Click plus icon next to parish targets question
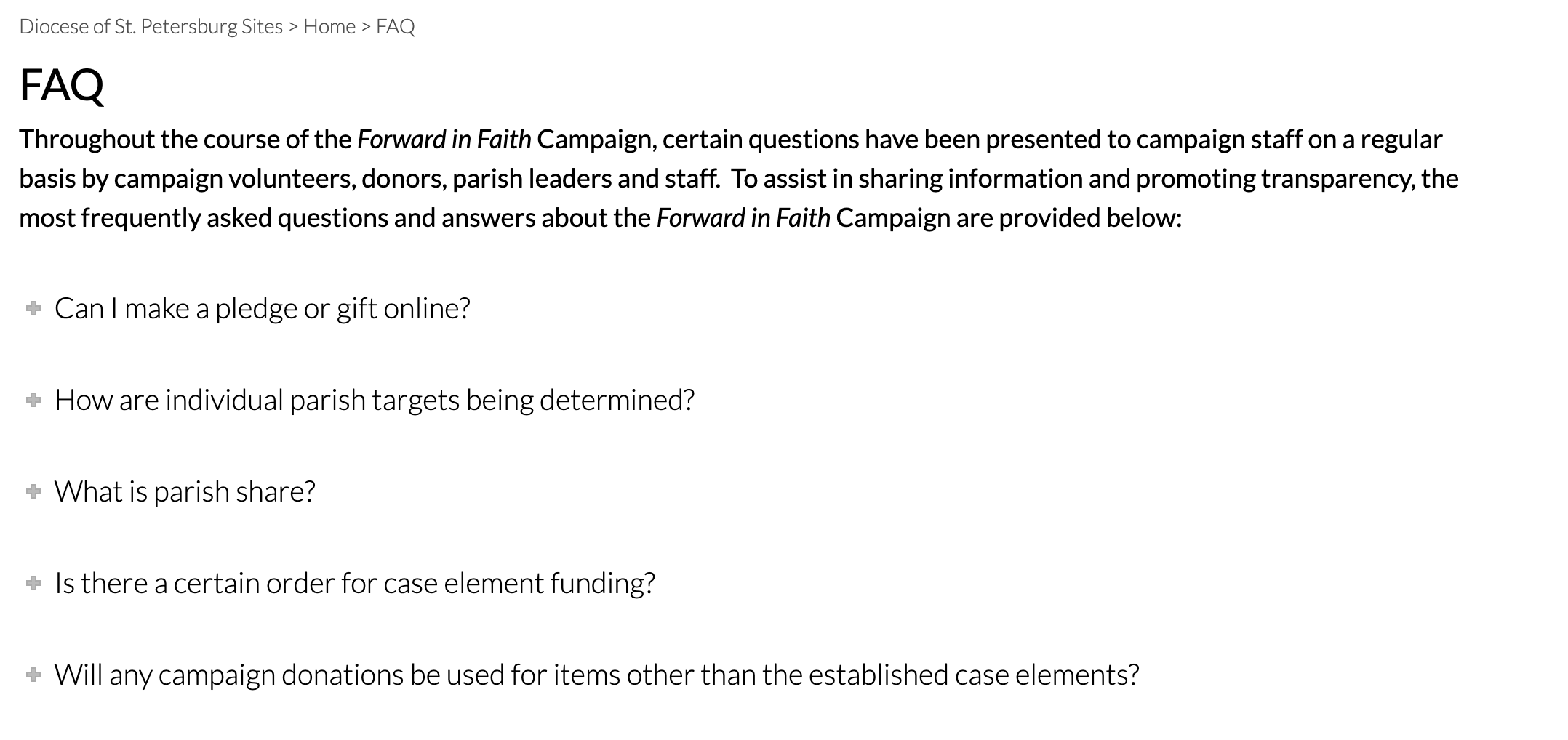This screenshot has width=1568, height=740. [33, 401]
